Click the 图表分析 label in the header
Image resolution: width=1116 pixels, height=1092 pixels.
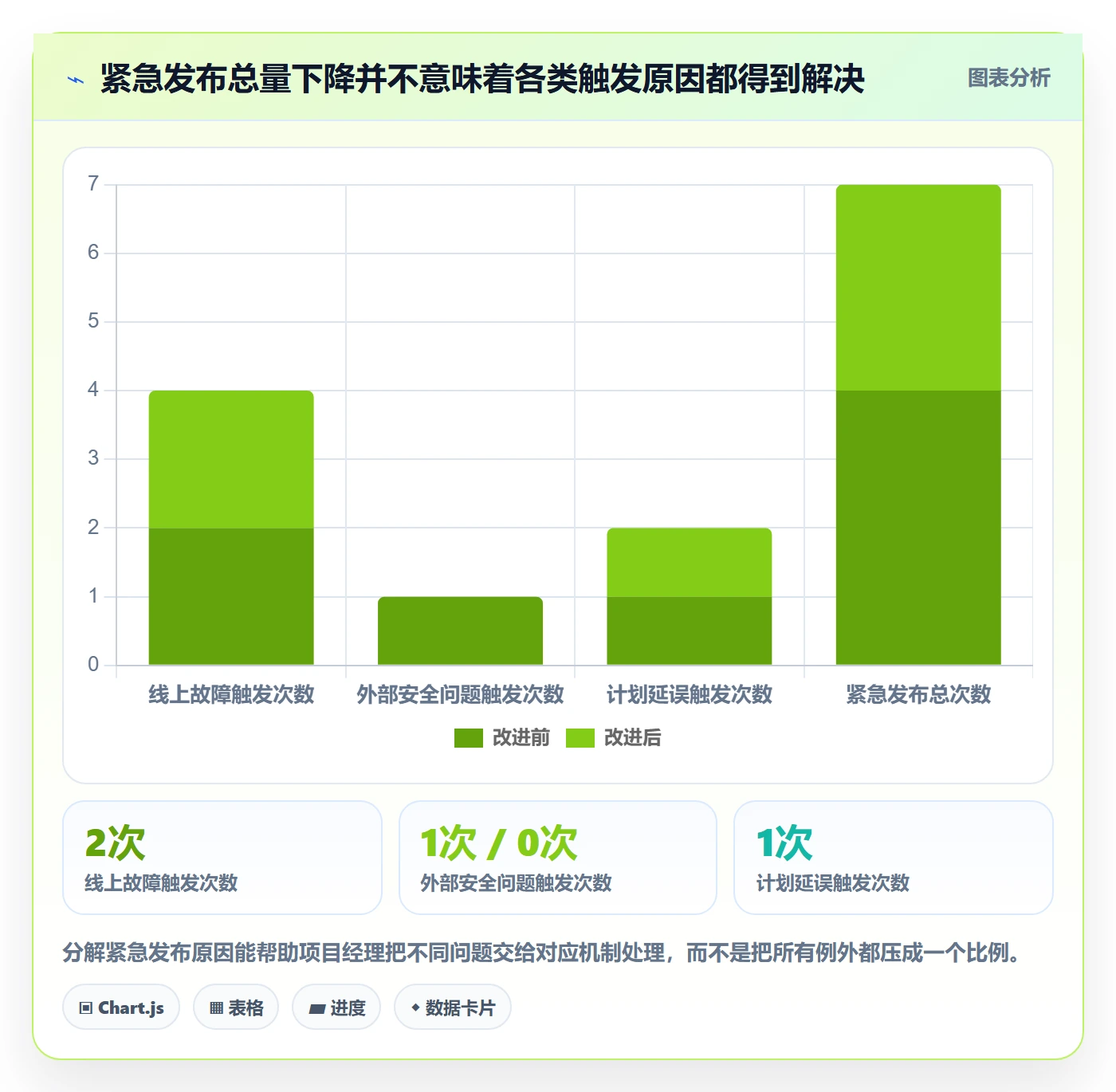click(x=1008, y=78)
